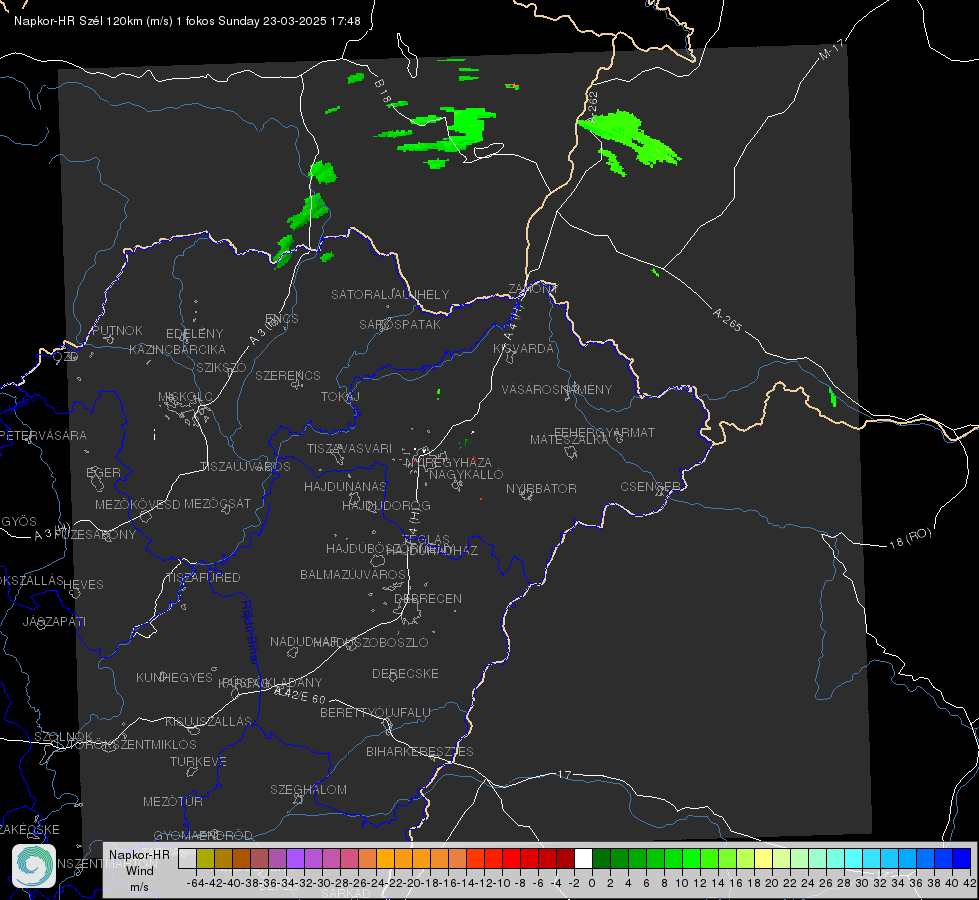Select the deep blue swatch ending the legend

(962, 858)
